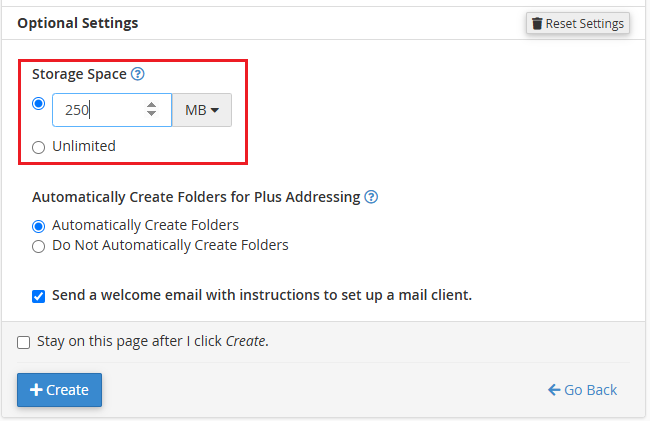Enable Stay on this page checkbox
Viewport: 650px width, 421px height.
point(24,342)
